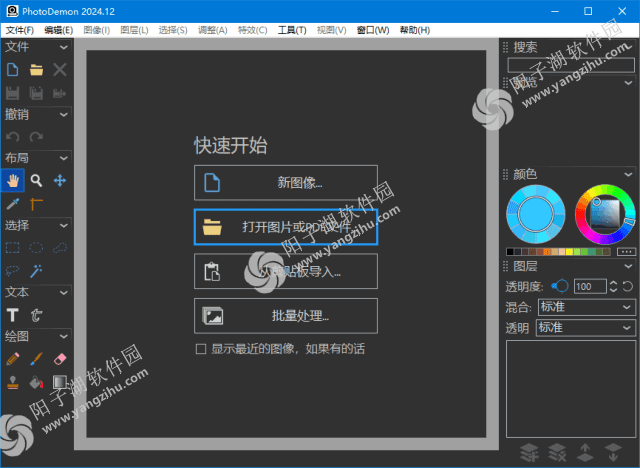The width and height of the screenshot is (640, 468).
Task: Click the palette options three-dots button
Action: tap(626, 252)
